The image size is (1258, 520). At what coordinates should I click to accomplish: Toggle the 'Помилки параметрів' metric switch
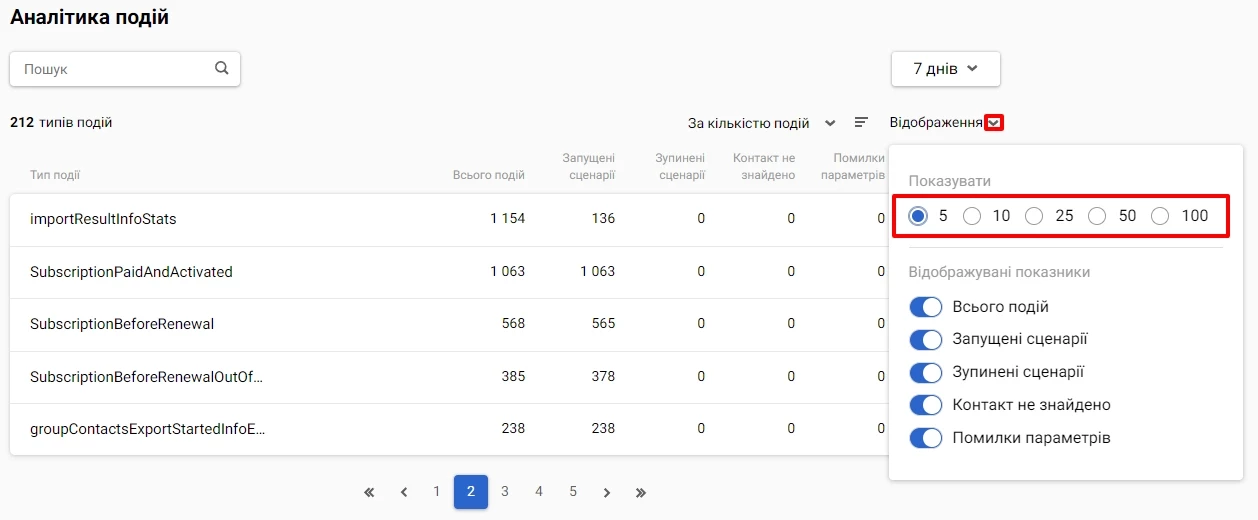pos(926,438)
